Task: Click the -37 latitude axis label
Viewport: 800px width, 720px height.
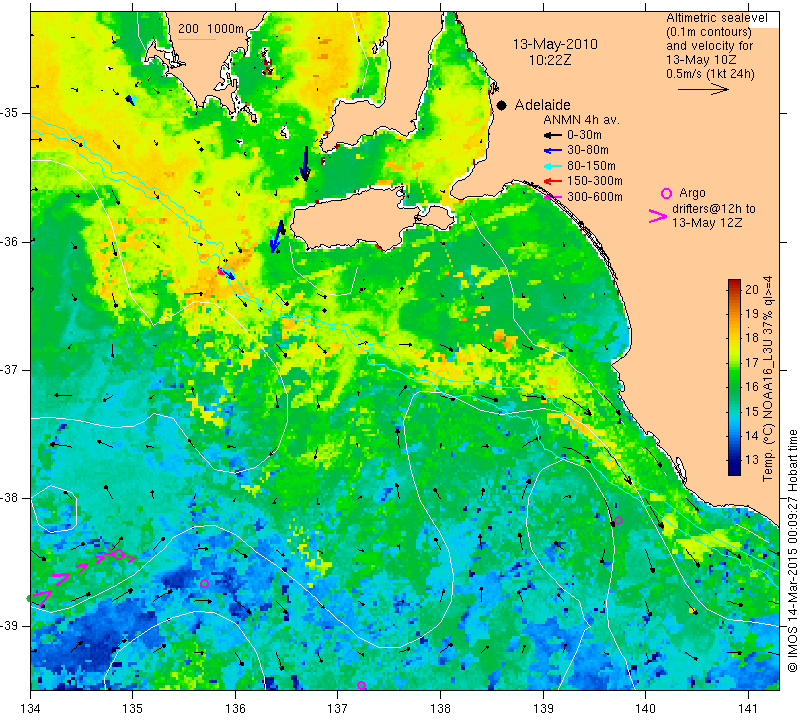Action: (x=9, y=369)
